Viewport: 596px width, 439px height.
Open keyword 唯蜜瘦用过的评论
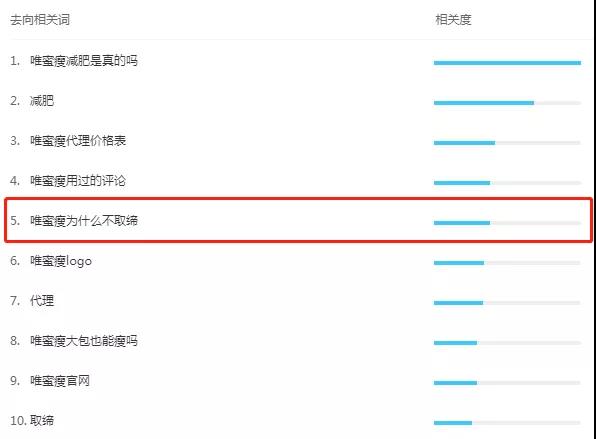pyautogui.click(x=78, y=181)
